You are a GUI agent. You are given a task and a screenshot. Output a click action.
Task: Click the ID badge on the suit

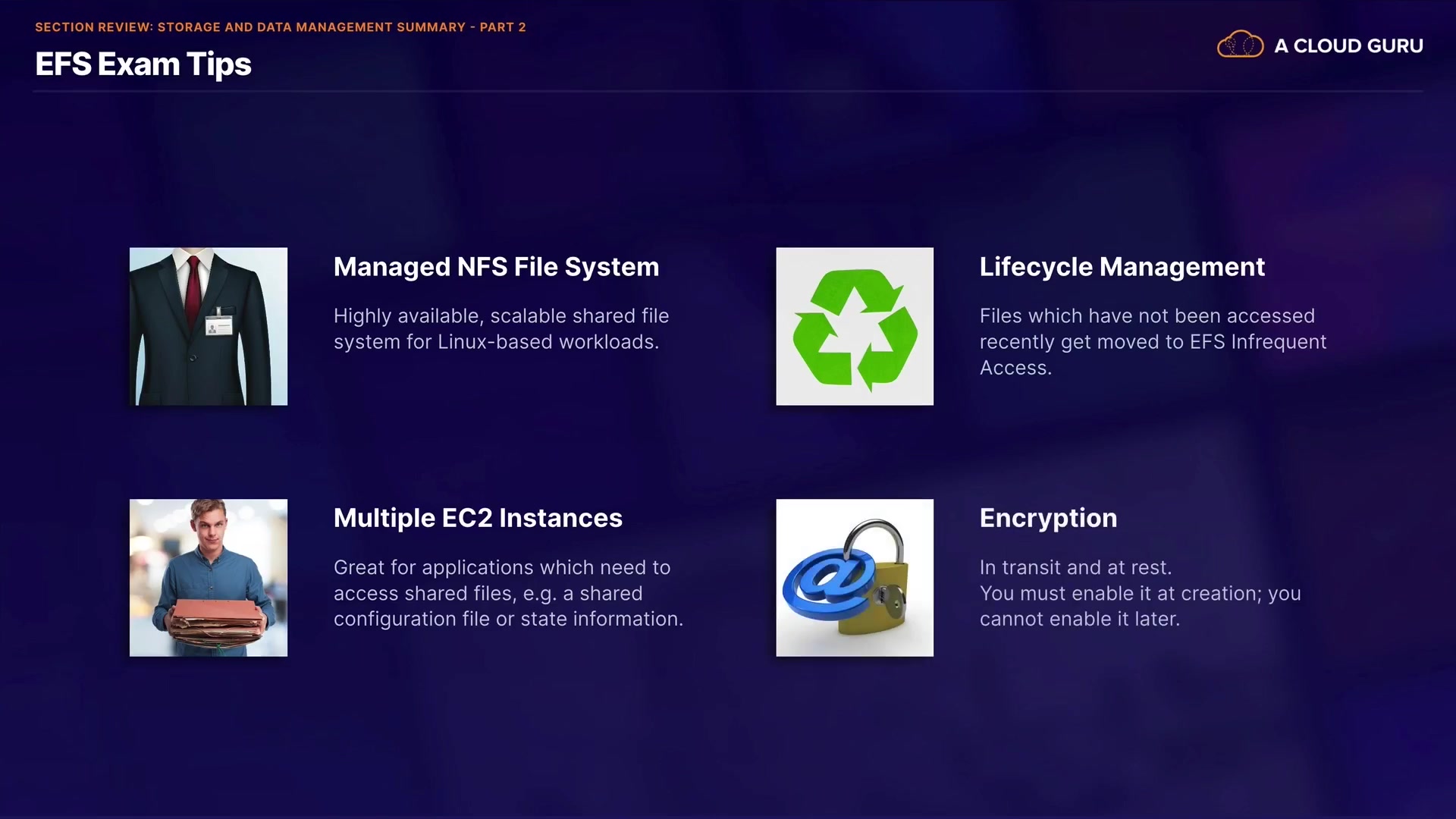point(219,325)
